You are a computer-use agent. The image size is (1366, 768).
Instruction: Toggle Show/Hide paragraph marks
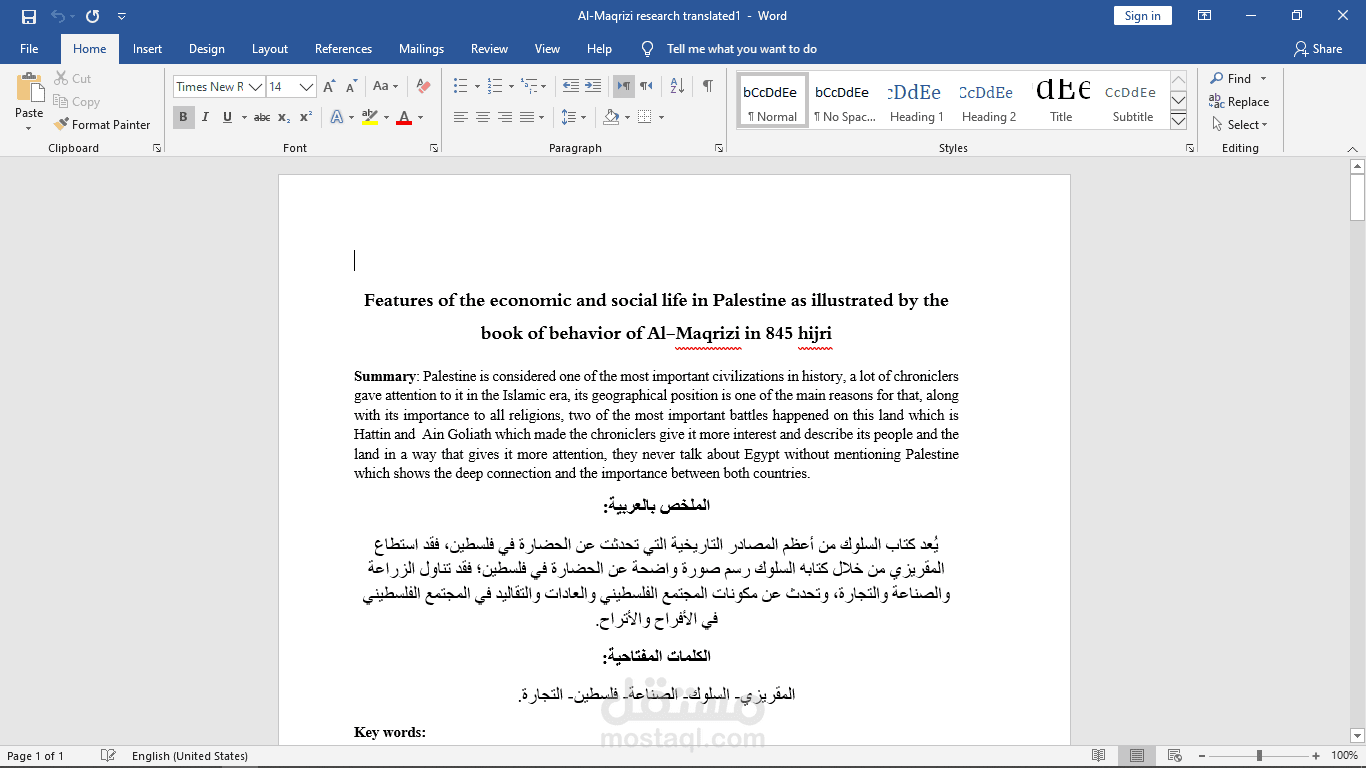tap(707, 86)
